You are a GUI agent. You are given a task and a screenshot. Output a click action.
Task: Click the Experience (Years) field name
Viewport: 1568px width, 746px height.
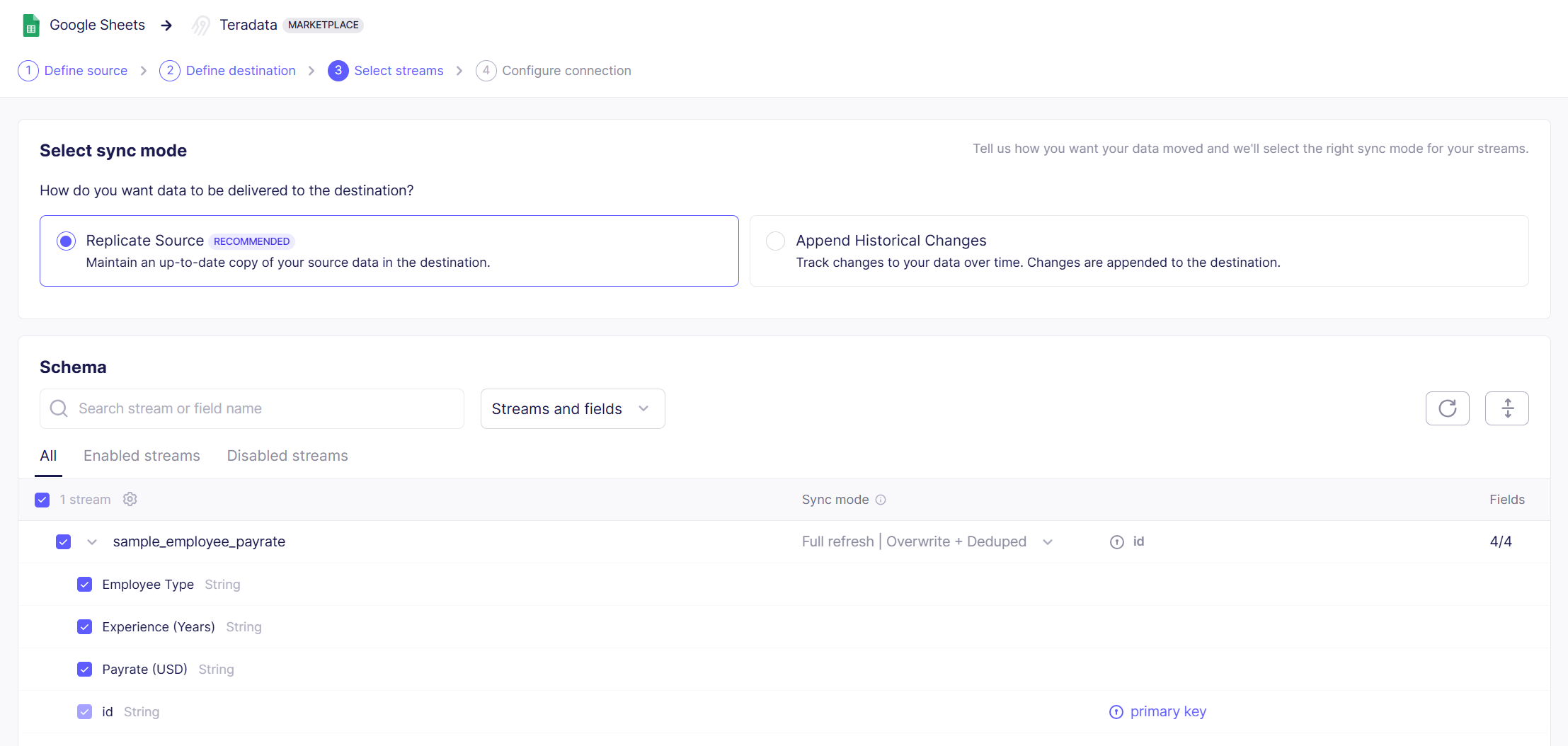(x=159, y=627)
